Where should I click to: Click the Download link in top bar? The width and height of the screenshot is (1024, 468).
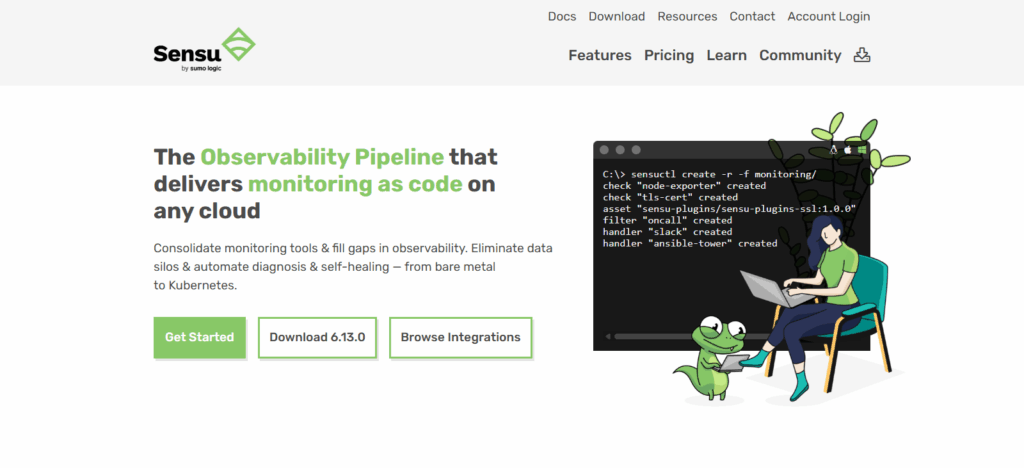(x=616, y=17)
